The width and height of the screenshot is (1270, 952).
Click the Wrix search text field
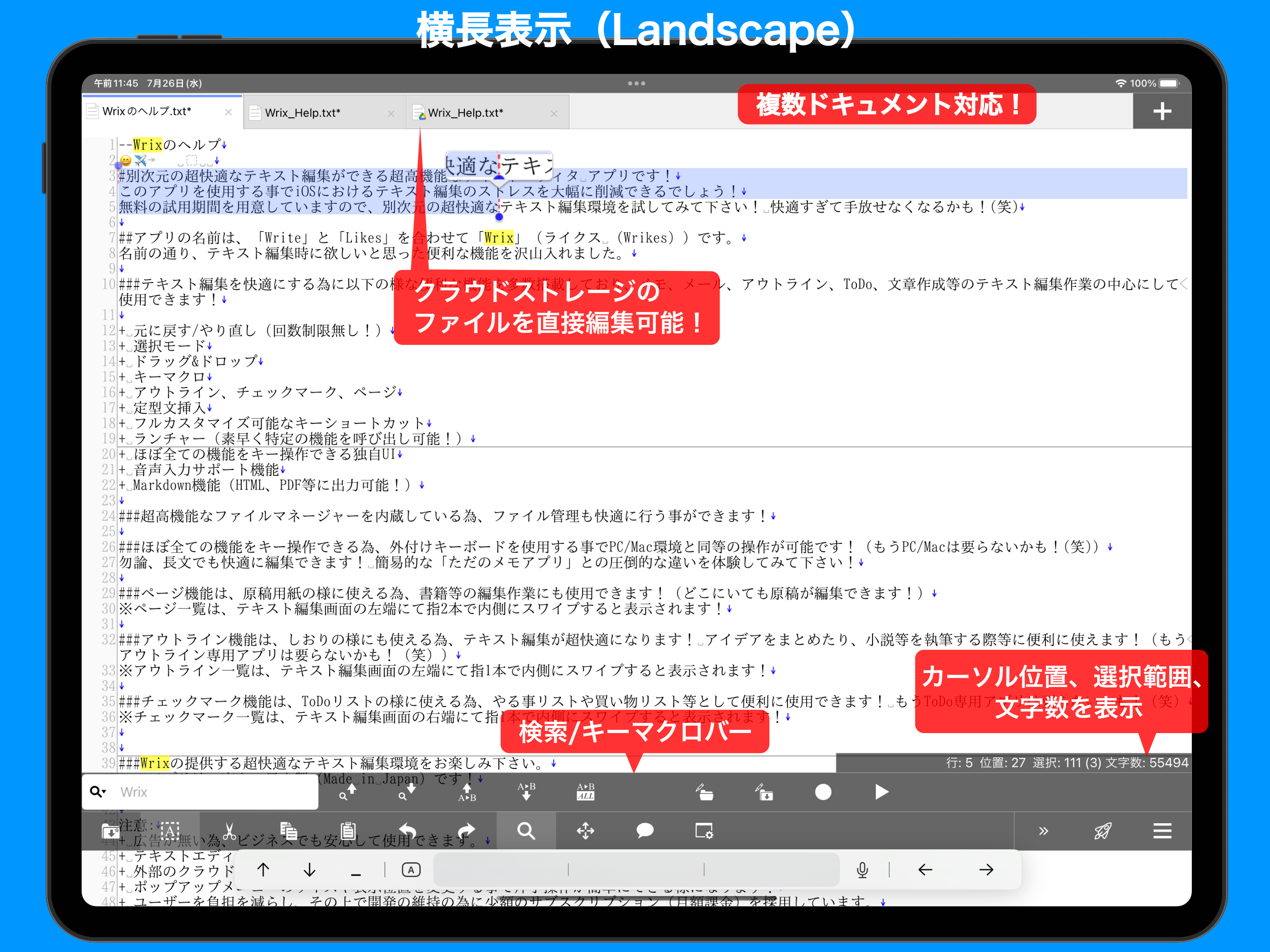(217, 792)
